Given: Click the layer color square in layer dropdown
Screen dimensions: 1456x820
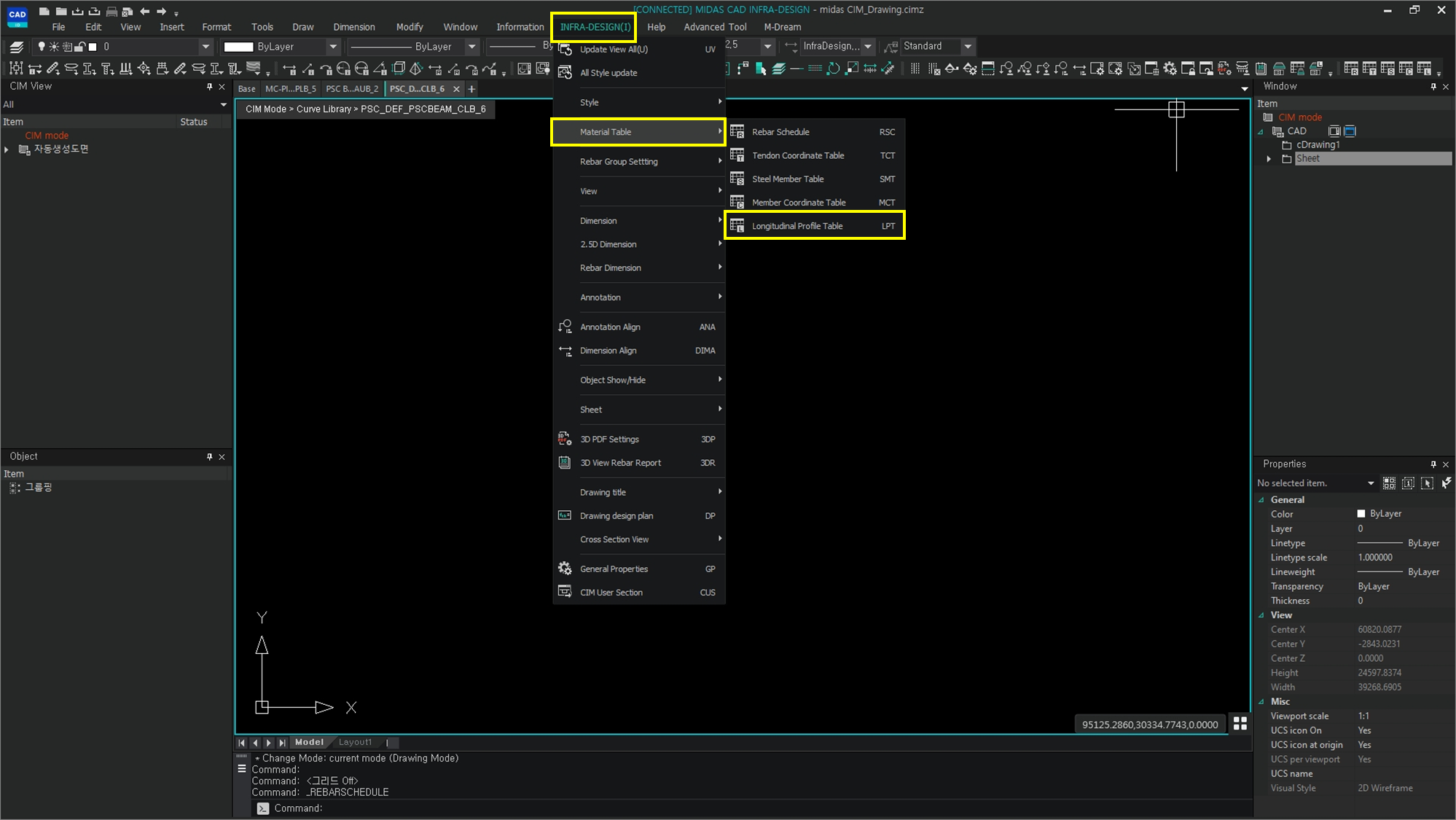Looking at the screenshot, I should click(x=93, y=47).
